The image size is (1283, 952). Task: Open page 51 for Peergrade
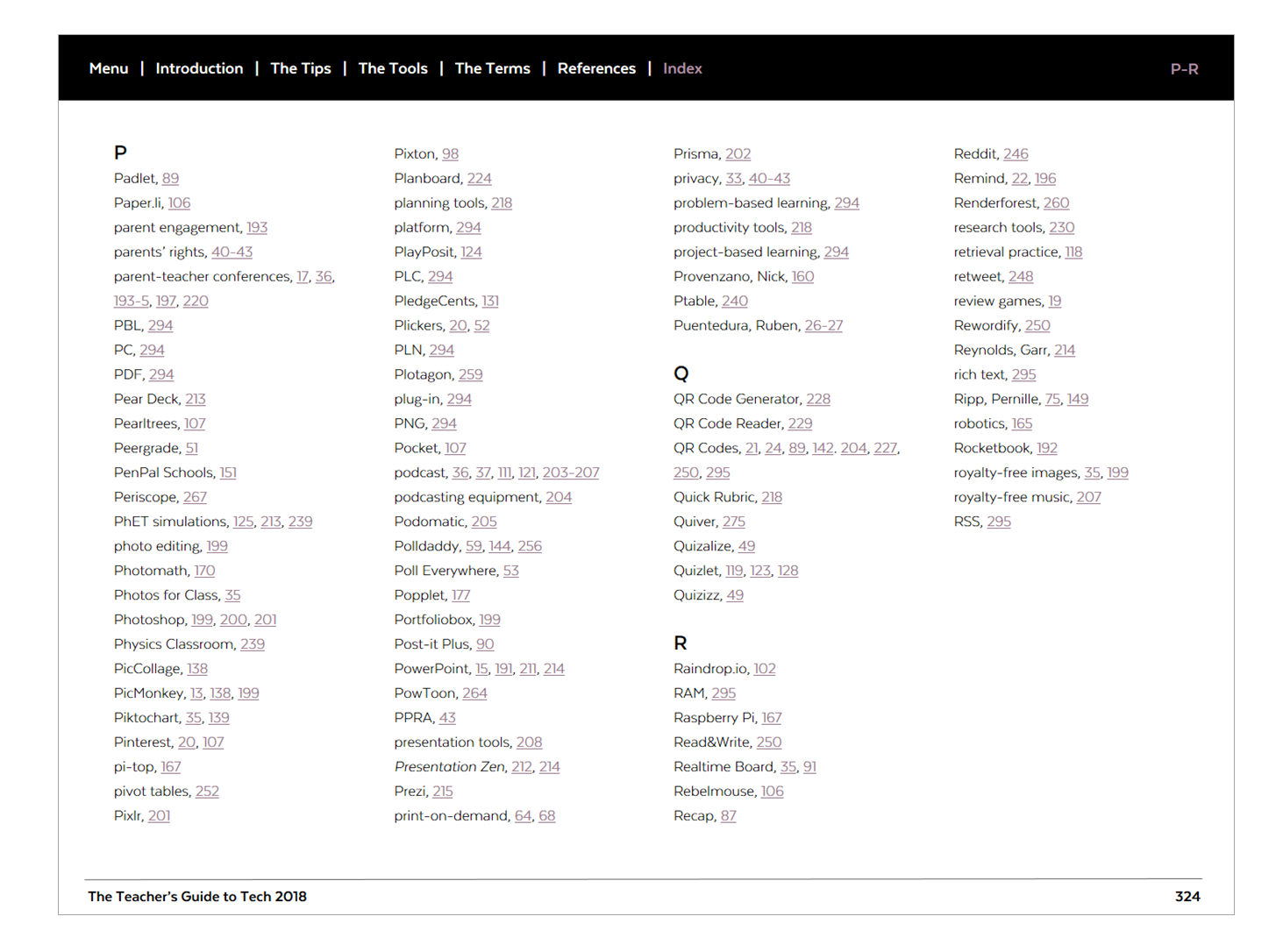191,448
